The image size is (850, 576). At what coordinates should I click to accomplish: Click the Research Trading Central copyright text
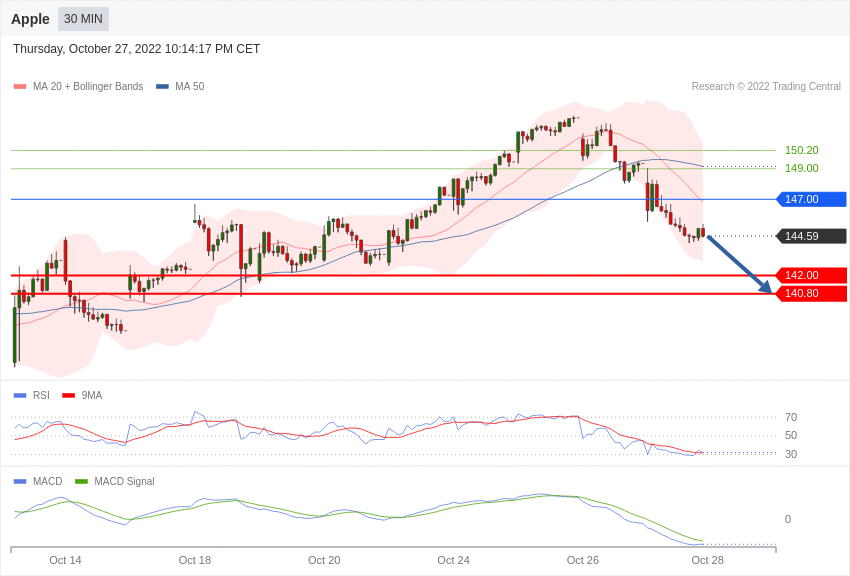(x=766, y=87)
